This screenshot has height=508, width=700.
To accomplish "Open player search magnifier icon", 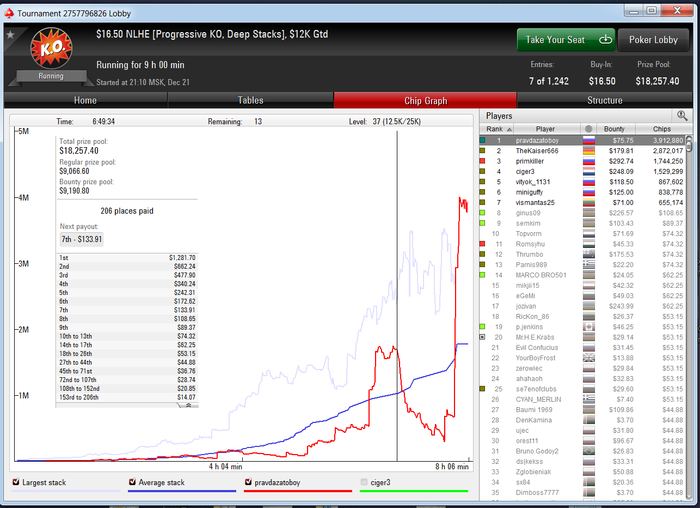I will (682, 116).
